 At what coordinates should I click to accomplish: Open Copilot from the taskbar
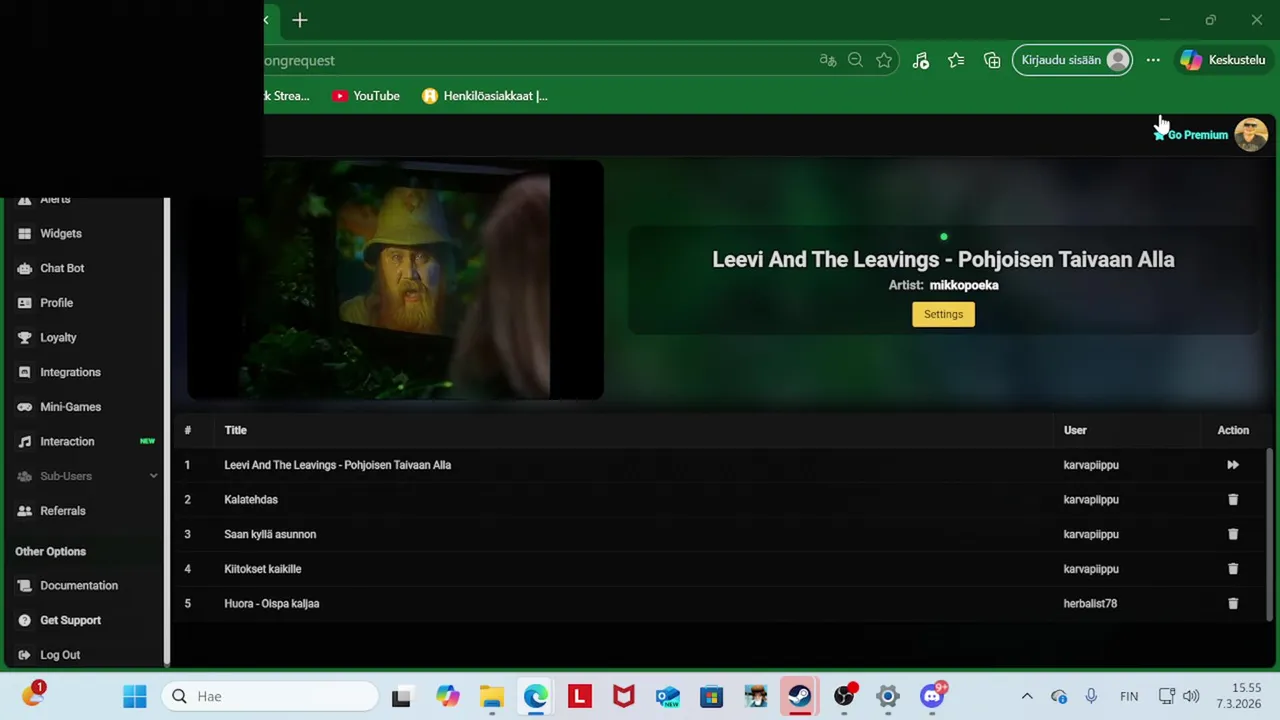[447, 696]
